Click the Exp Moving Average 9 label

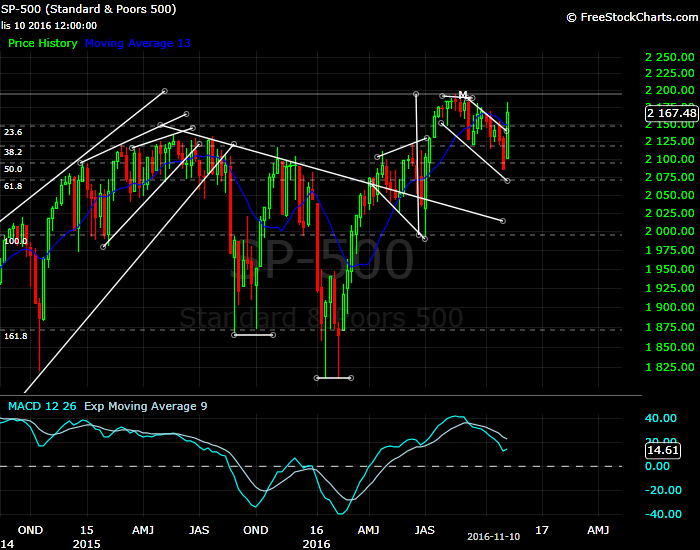click(x=146, y=406)
